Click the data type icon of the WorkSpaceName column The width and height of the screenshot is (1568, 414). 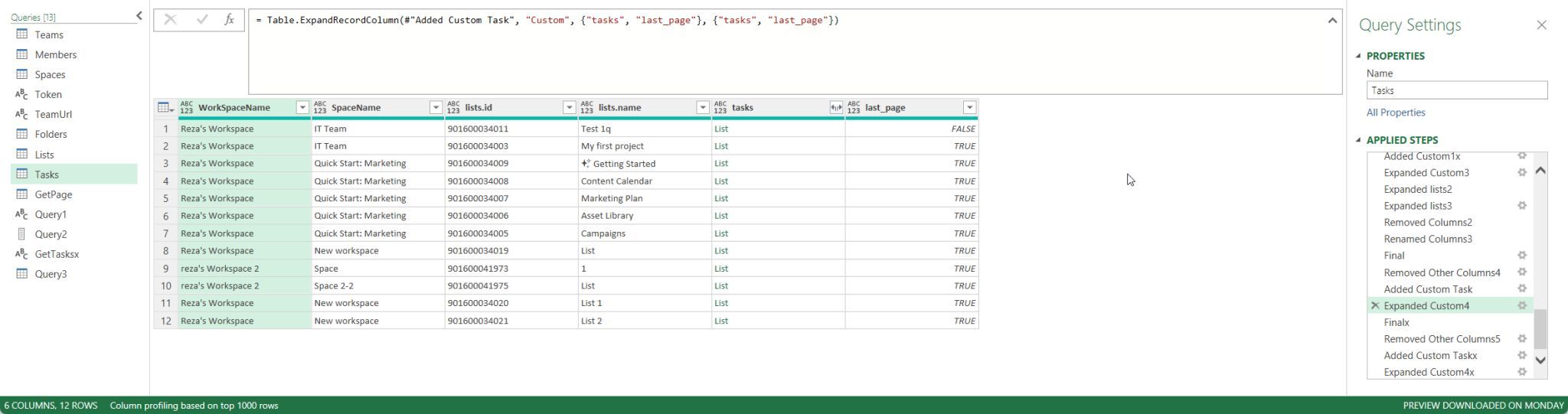tap(187, 108)
